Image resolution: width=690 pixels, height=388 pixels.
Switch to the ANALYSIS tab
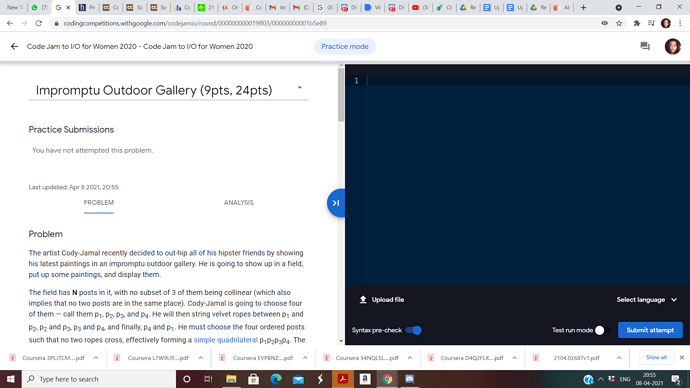coord(239,203)
